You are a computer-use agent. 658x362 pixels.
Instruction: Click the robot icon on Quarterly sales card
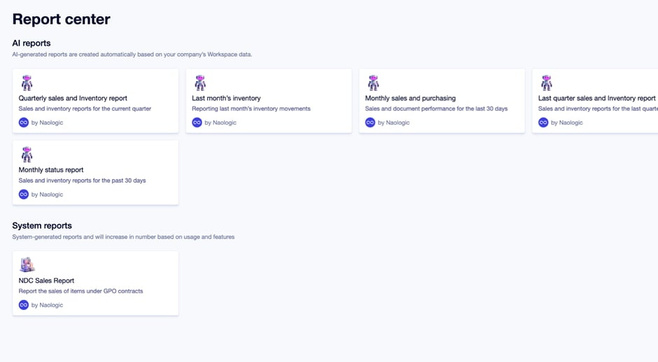pyautogui.click(x=27, y=83)
